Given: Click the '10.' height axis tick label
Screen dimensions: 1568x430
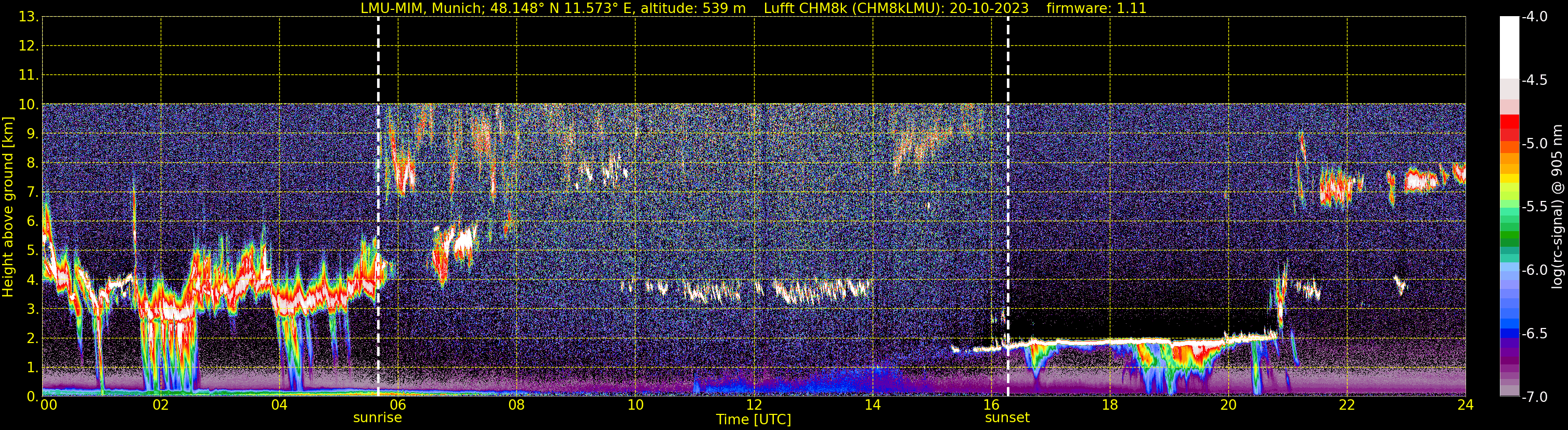Looking at the screenshot, I should pos(29,105).
